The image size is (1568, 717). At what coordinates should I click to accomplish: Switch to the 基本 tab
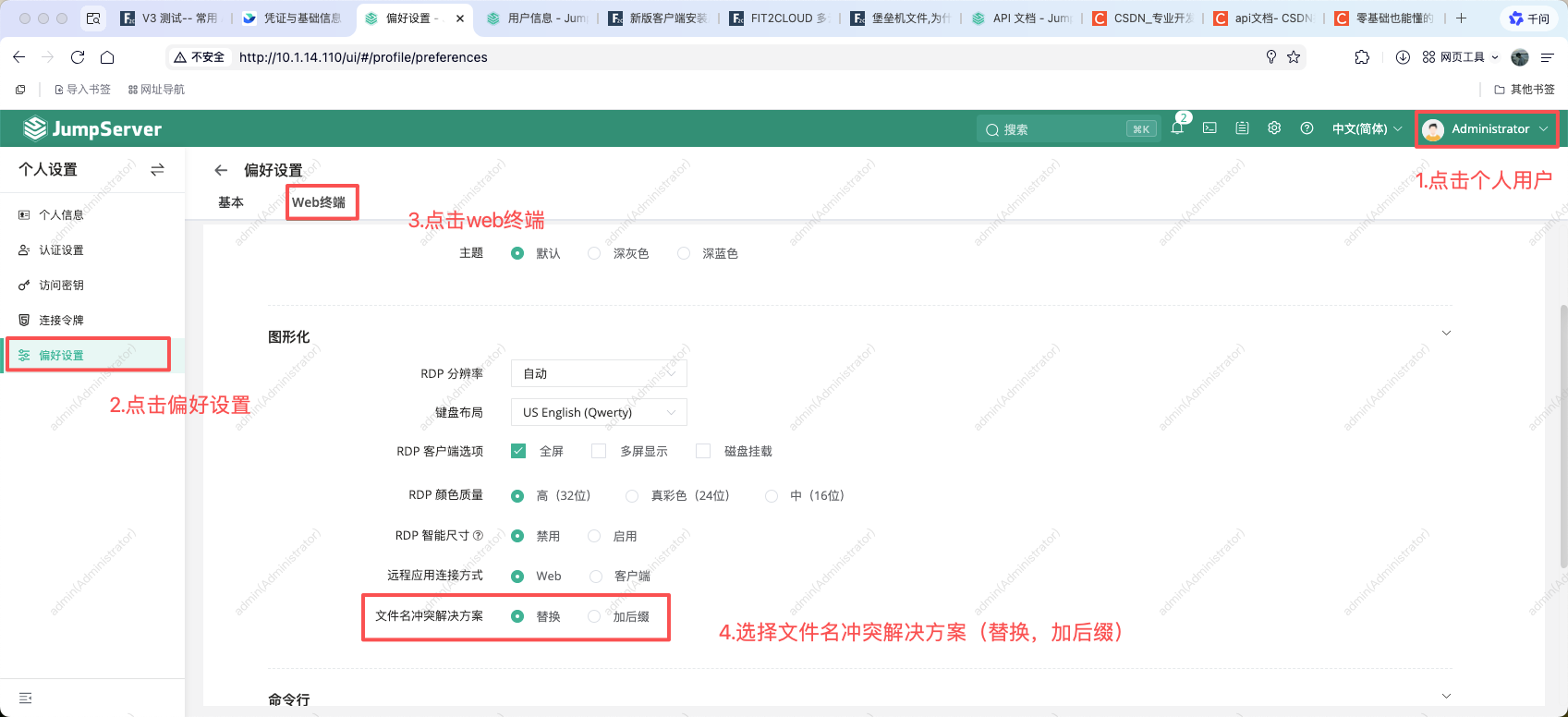tap(231, 202)
